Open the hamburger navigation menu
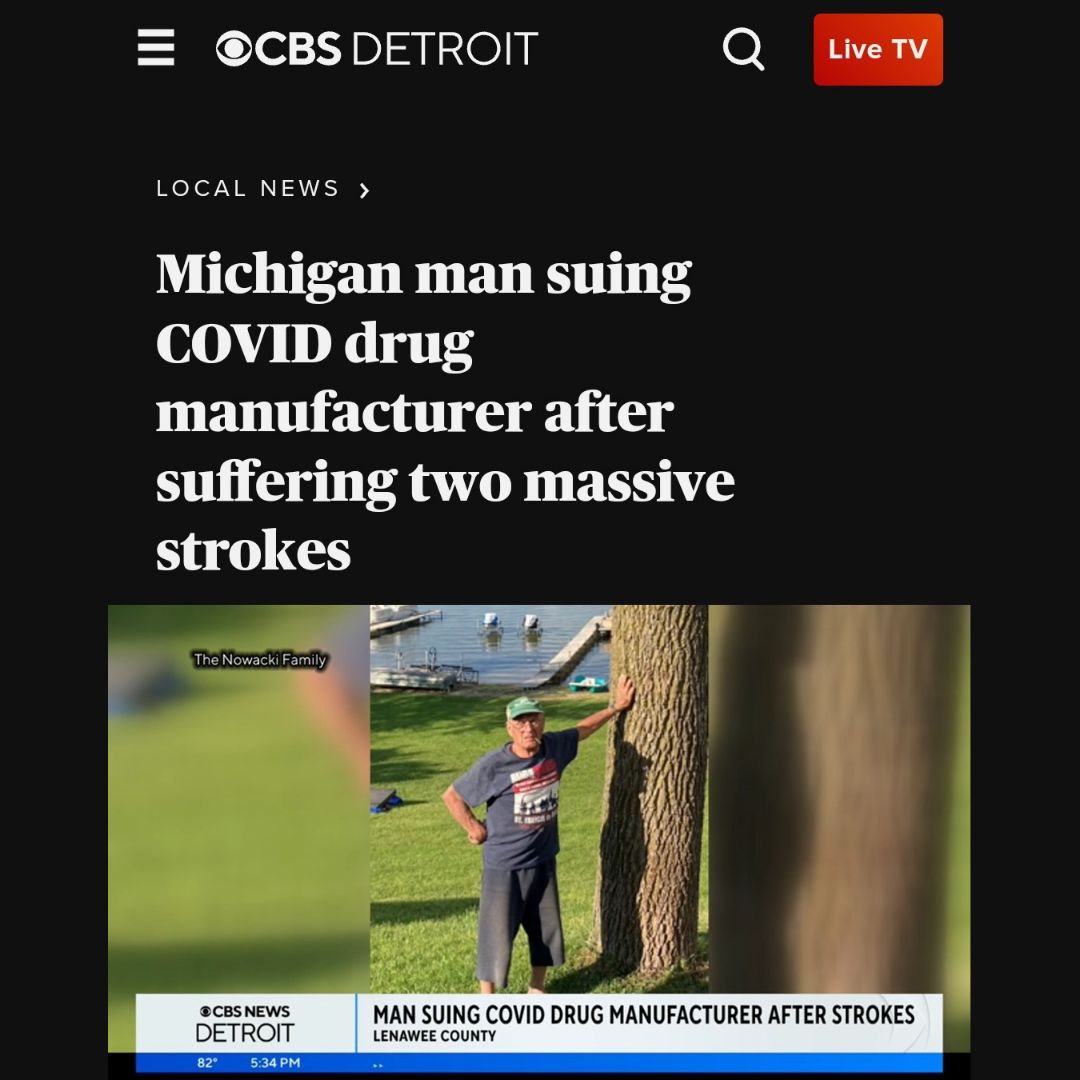Viewport: 1080px width, 1080px height. (156, 48)
